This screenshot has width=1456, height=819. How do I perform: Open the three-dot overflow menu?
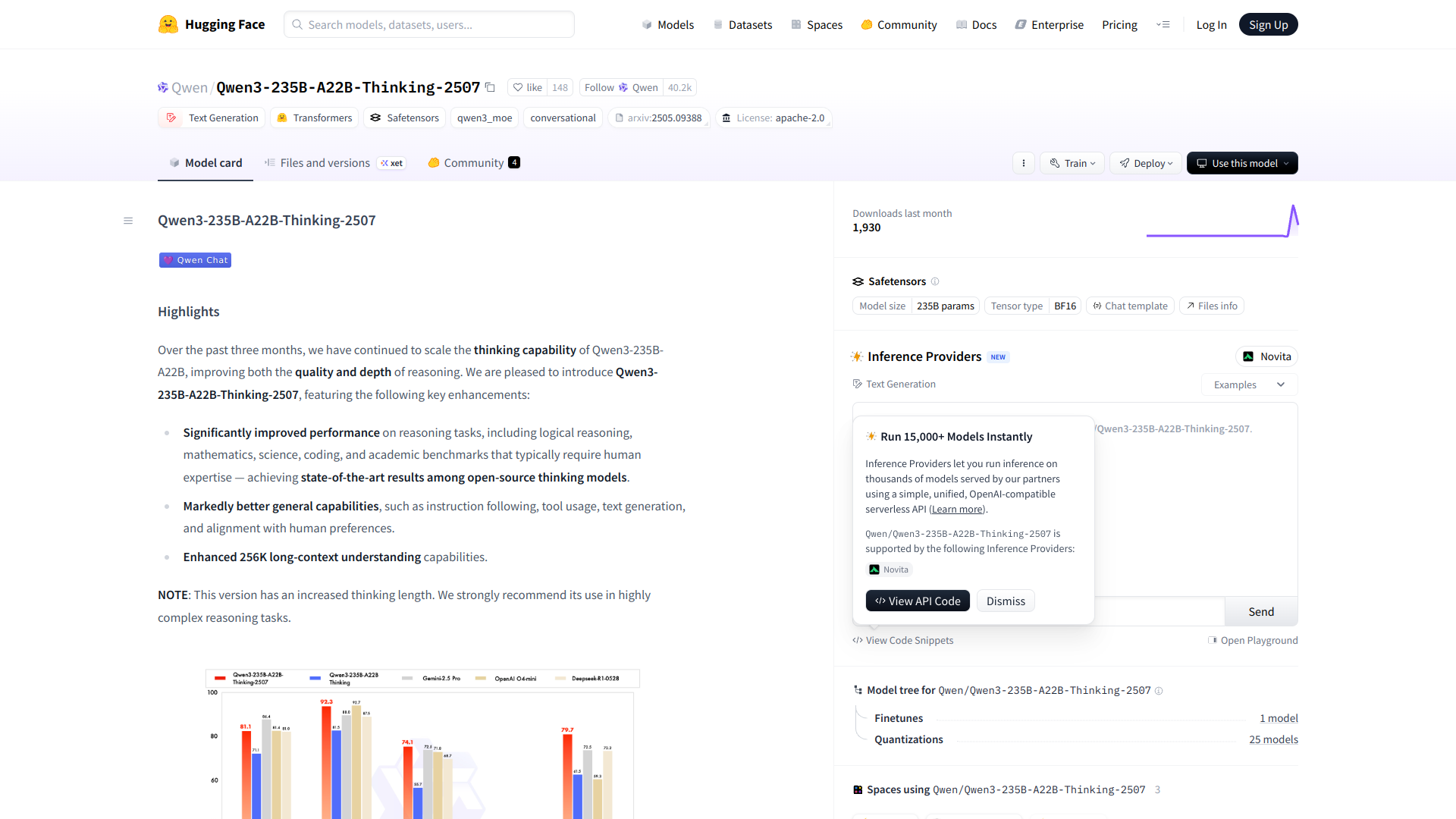click(1023, 163)
